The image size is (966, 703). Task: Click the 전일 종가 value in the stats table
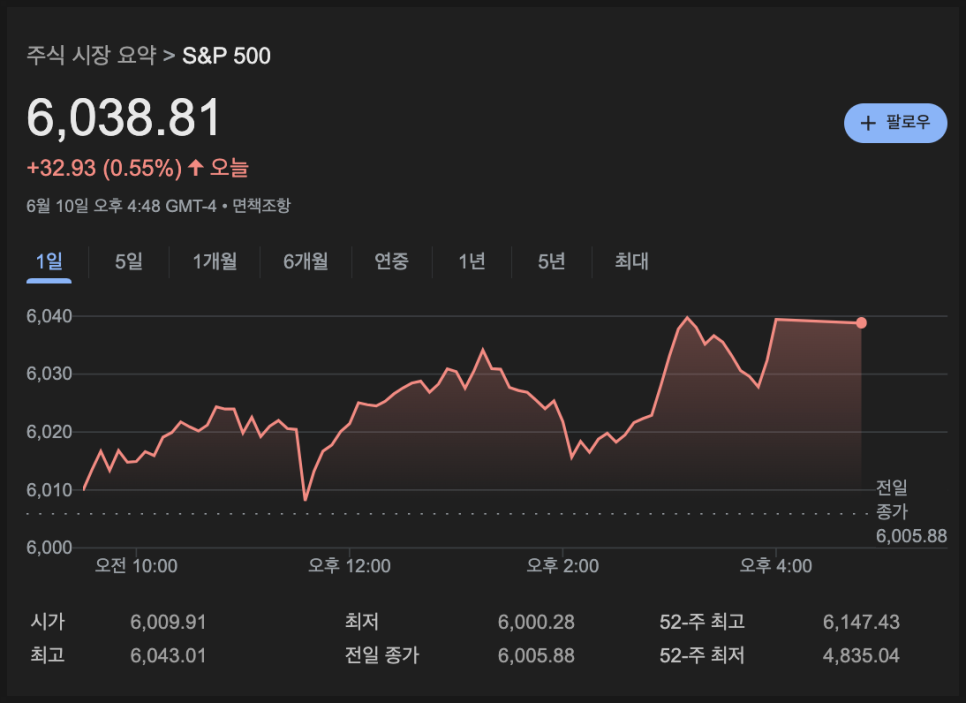536,656
